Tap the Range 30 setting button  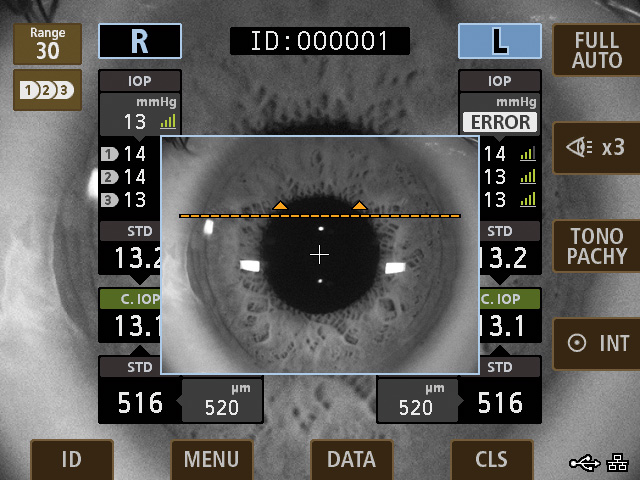pos(47,45)
